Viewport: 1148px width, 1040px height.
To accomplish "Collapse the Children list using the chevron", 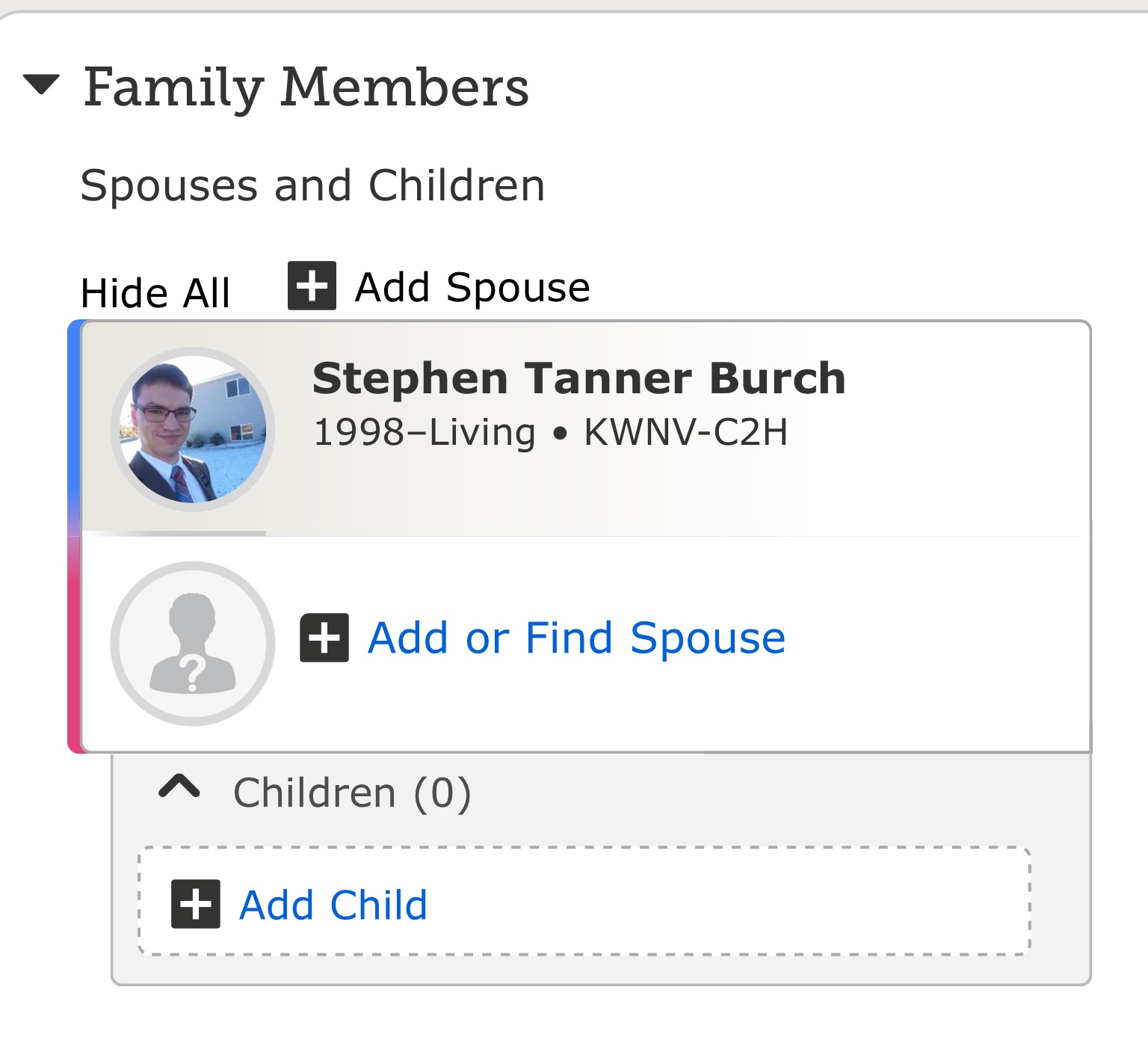I will 179,787.
